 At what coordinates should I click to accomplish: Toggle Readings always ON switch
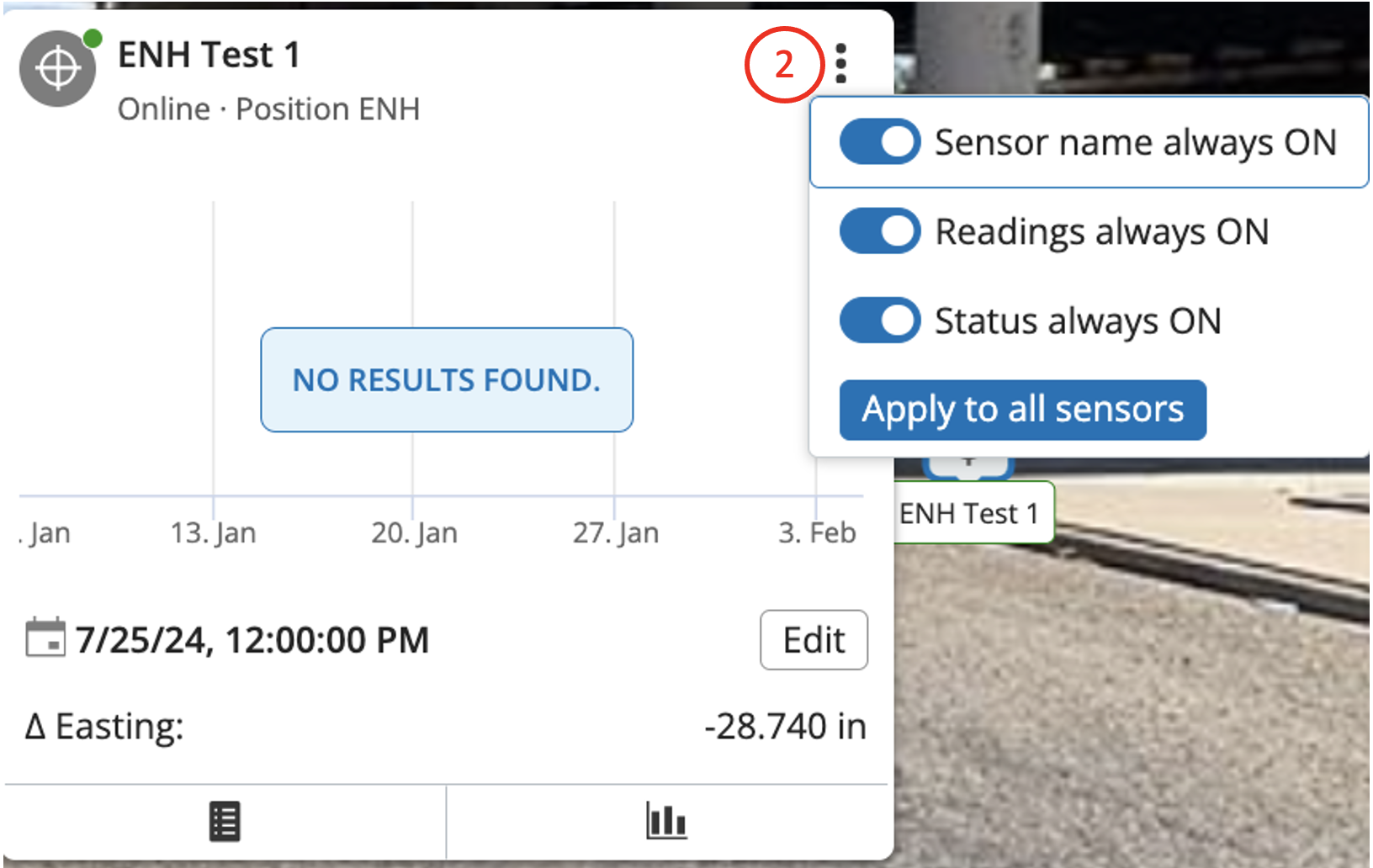pyautogui.click(x=879, y=231)
